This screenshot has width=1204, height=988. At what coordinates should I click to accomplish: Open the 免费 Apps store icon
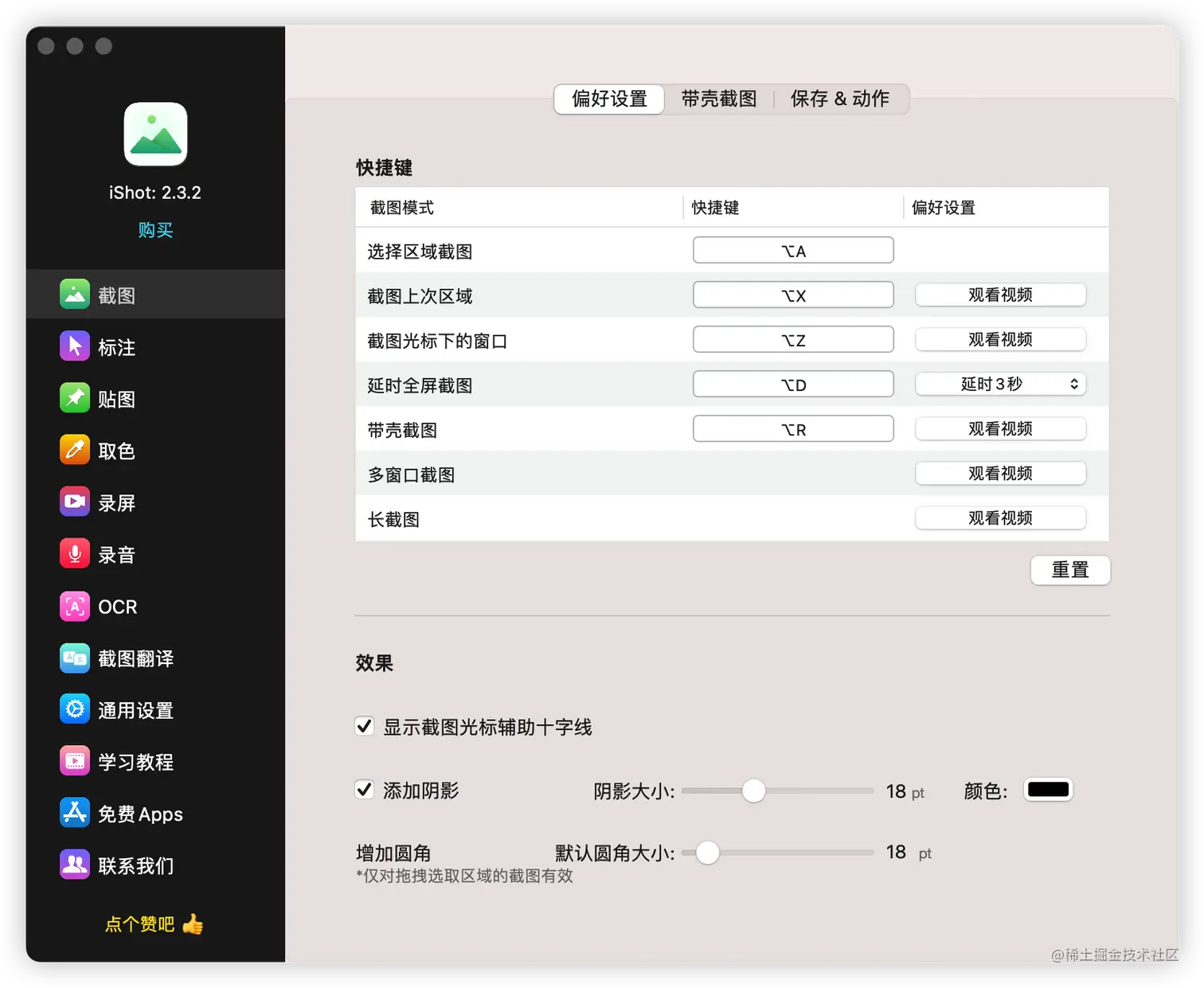75,813
